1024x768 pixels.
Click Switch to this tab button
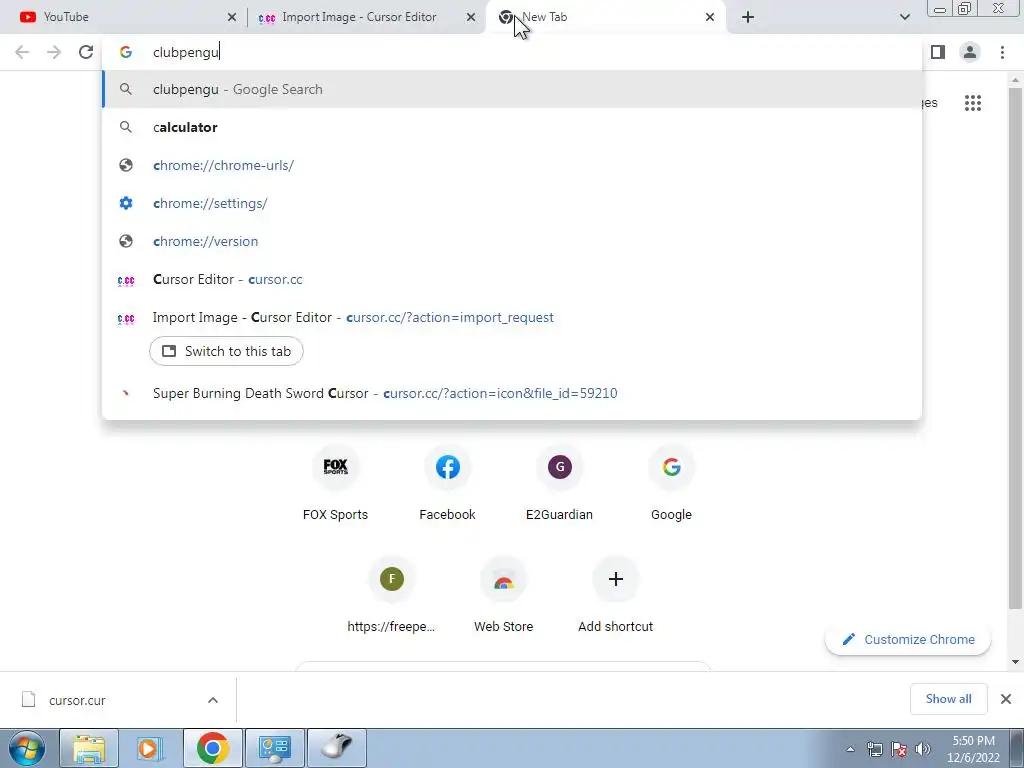(226, 351)
